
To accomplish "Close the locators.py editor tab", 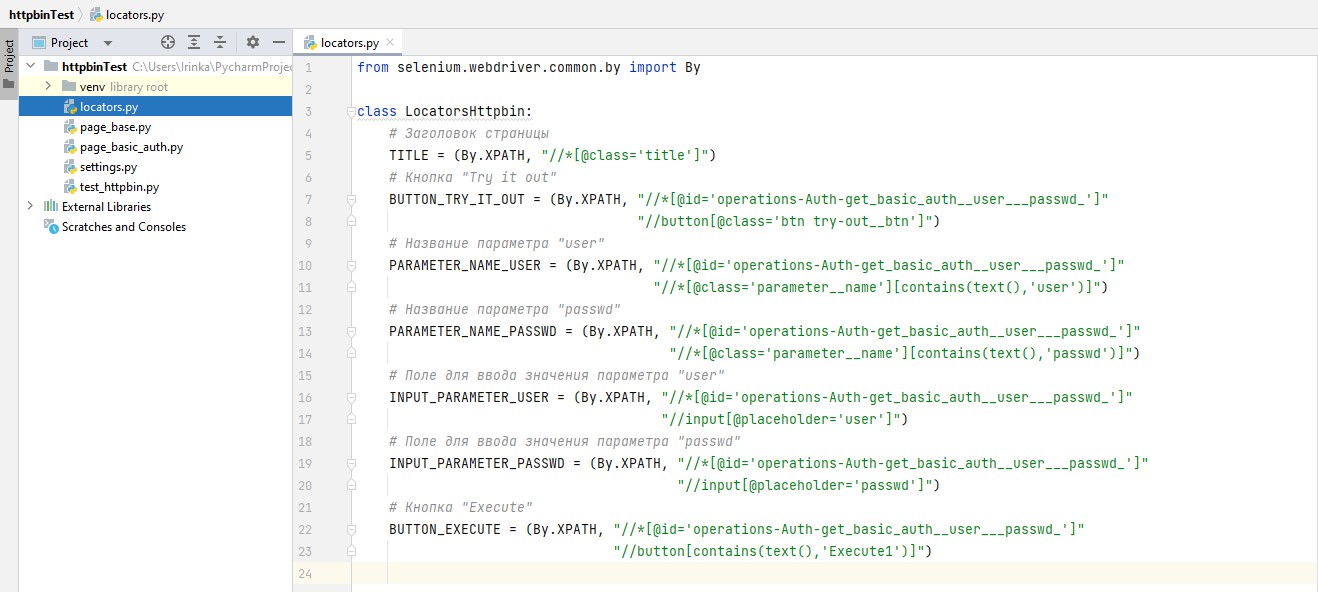I will pos(390,43).
